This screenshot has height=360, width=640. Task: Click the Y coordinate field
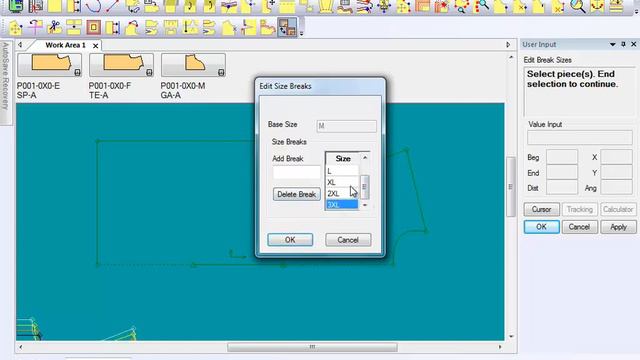click(616, 173)
